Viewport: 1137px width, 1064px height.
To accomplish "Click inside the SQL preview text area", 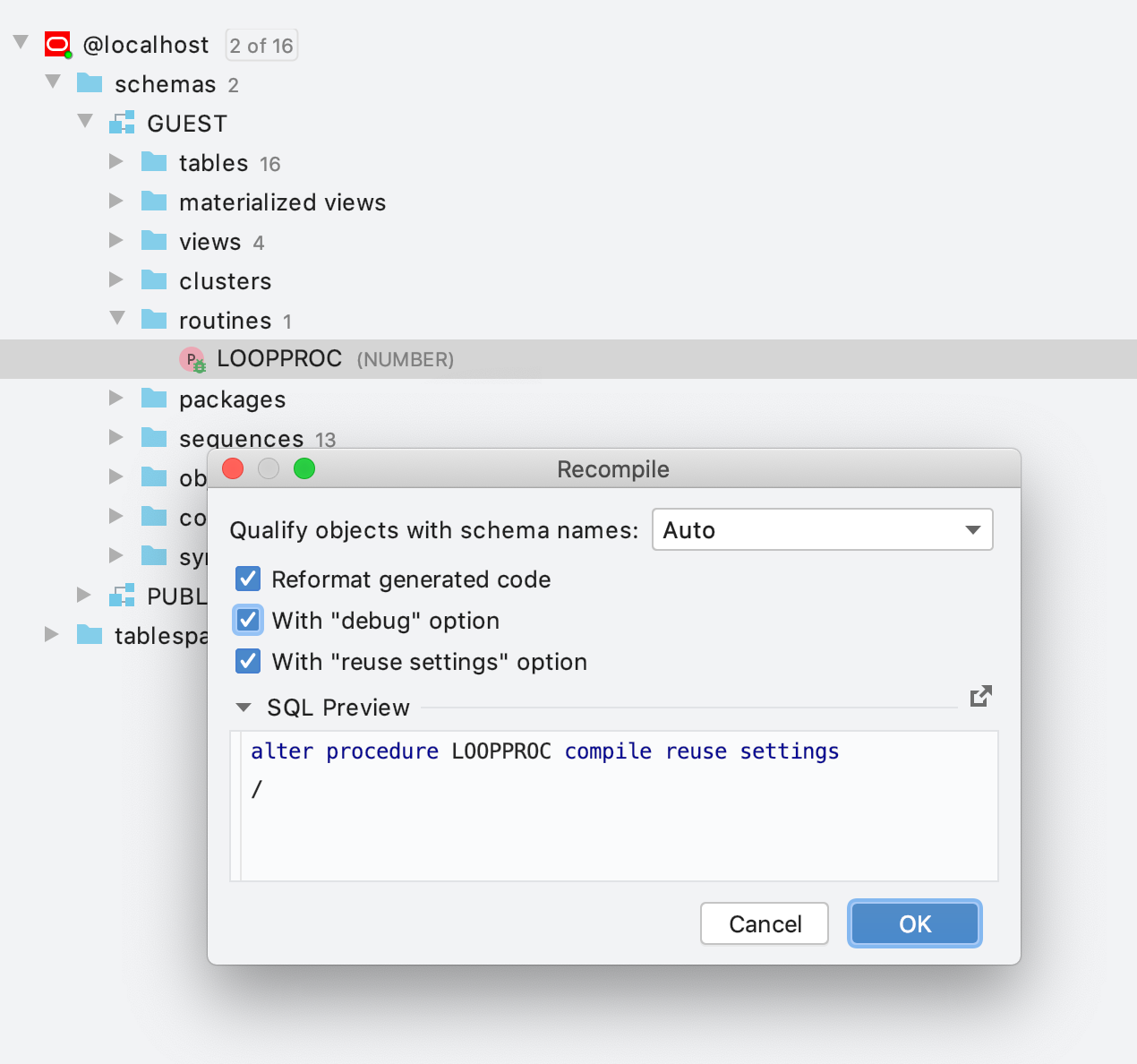I will click(x=618, y=824).
